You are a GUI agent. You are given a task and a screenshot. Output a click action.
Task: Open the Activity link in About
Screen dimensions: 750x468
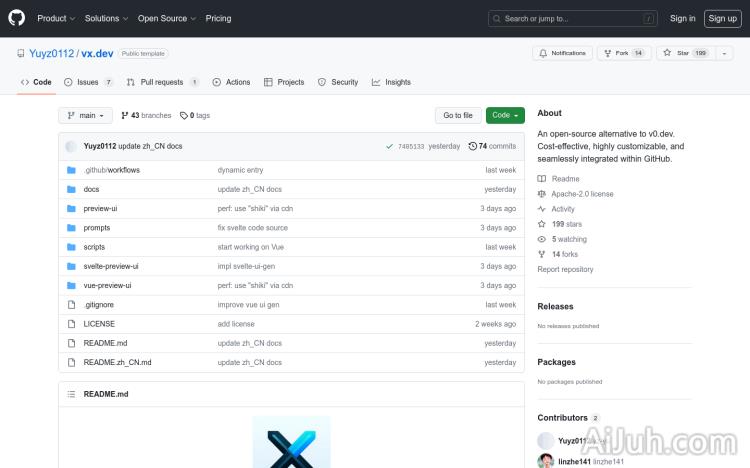click(563, 209)
